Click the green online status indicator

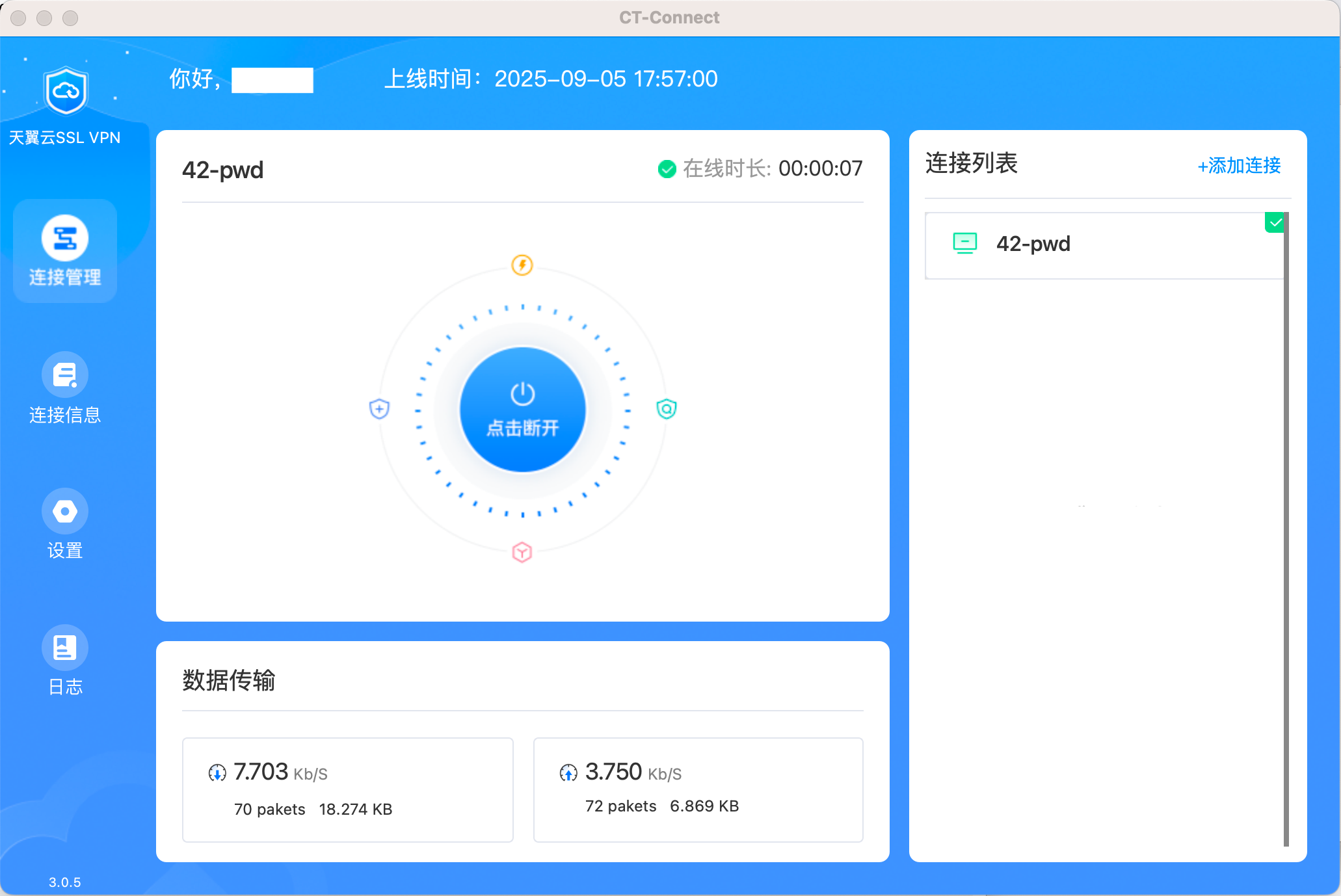coord(667,169)
